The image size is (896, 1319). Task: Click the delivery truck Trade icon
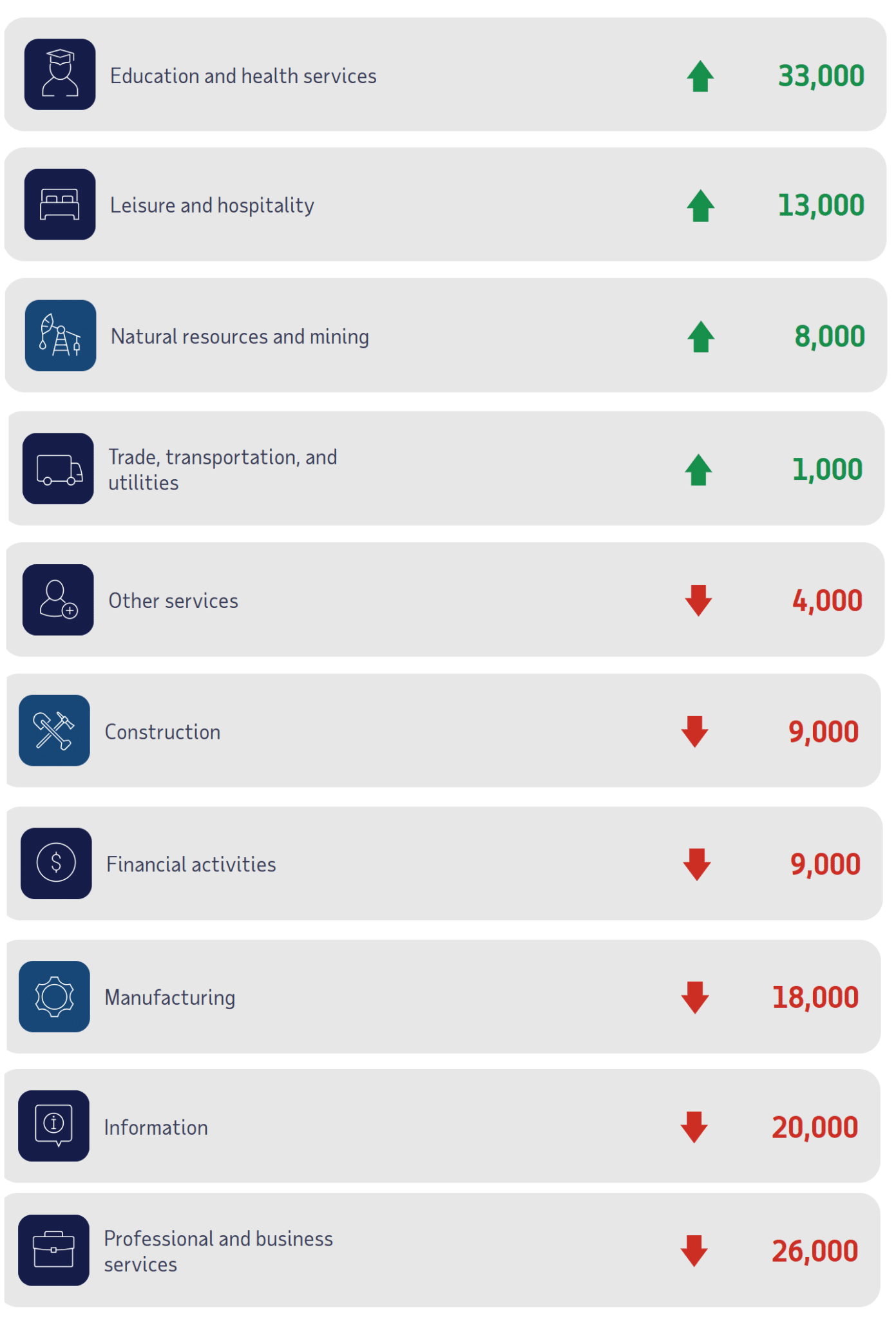coord(58,469)
